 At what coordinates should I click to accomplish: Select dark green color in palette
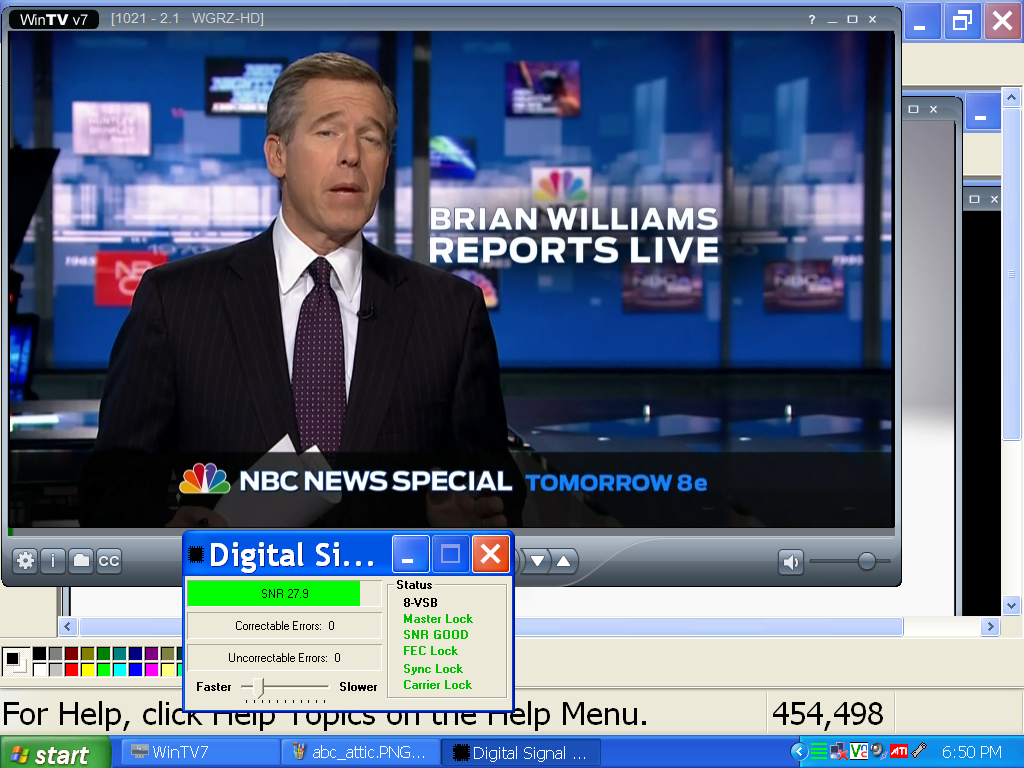pos(103,654)
